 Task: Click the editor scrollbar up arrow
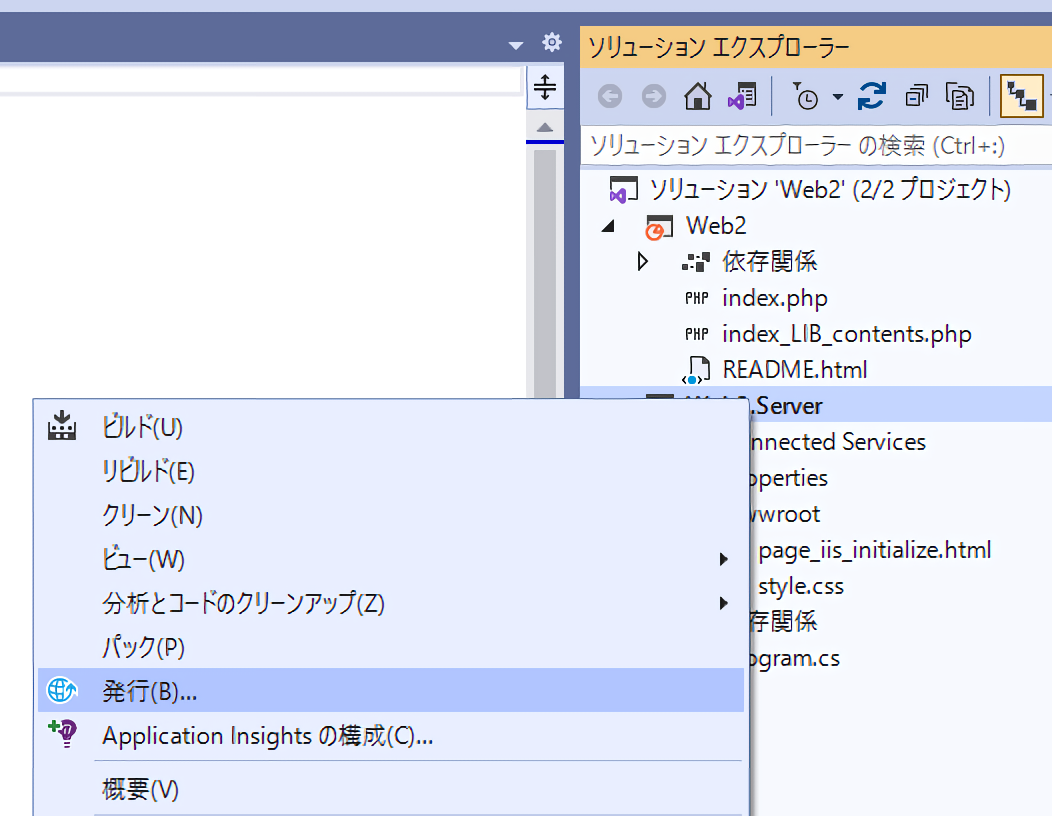[544, 128]
